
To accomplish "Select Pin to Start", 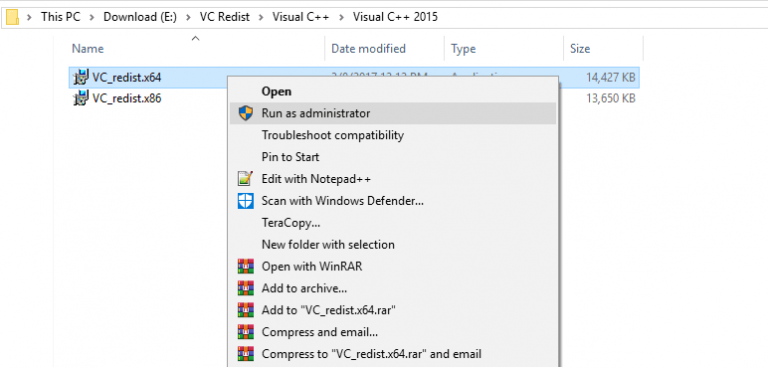I will [393, 157].
